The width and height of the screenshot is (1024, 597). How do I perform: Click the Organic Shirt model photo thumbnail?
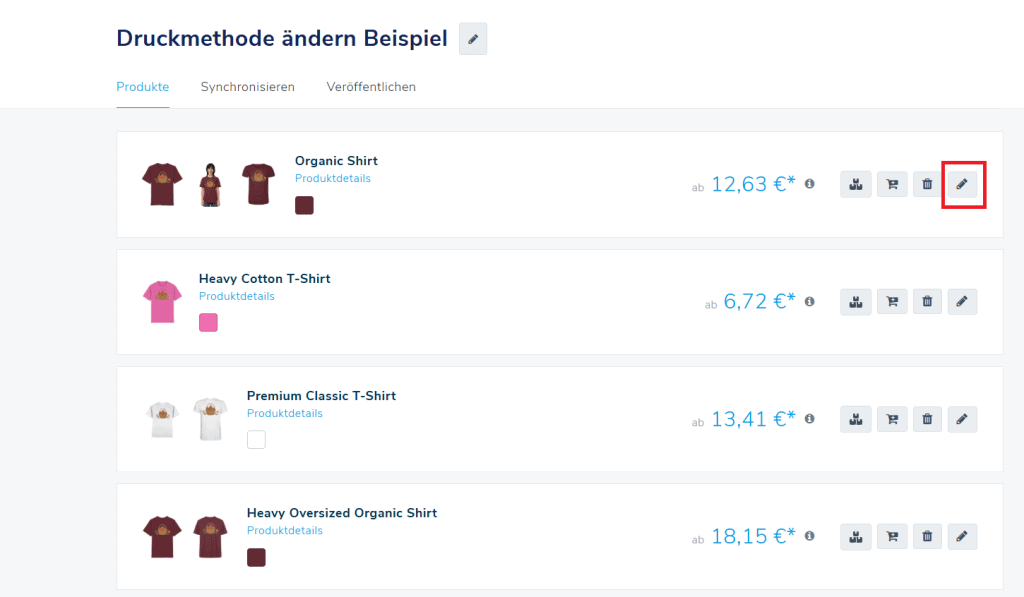coord(209,184)
